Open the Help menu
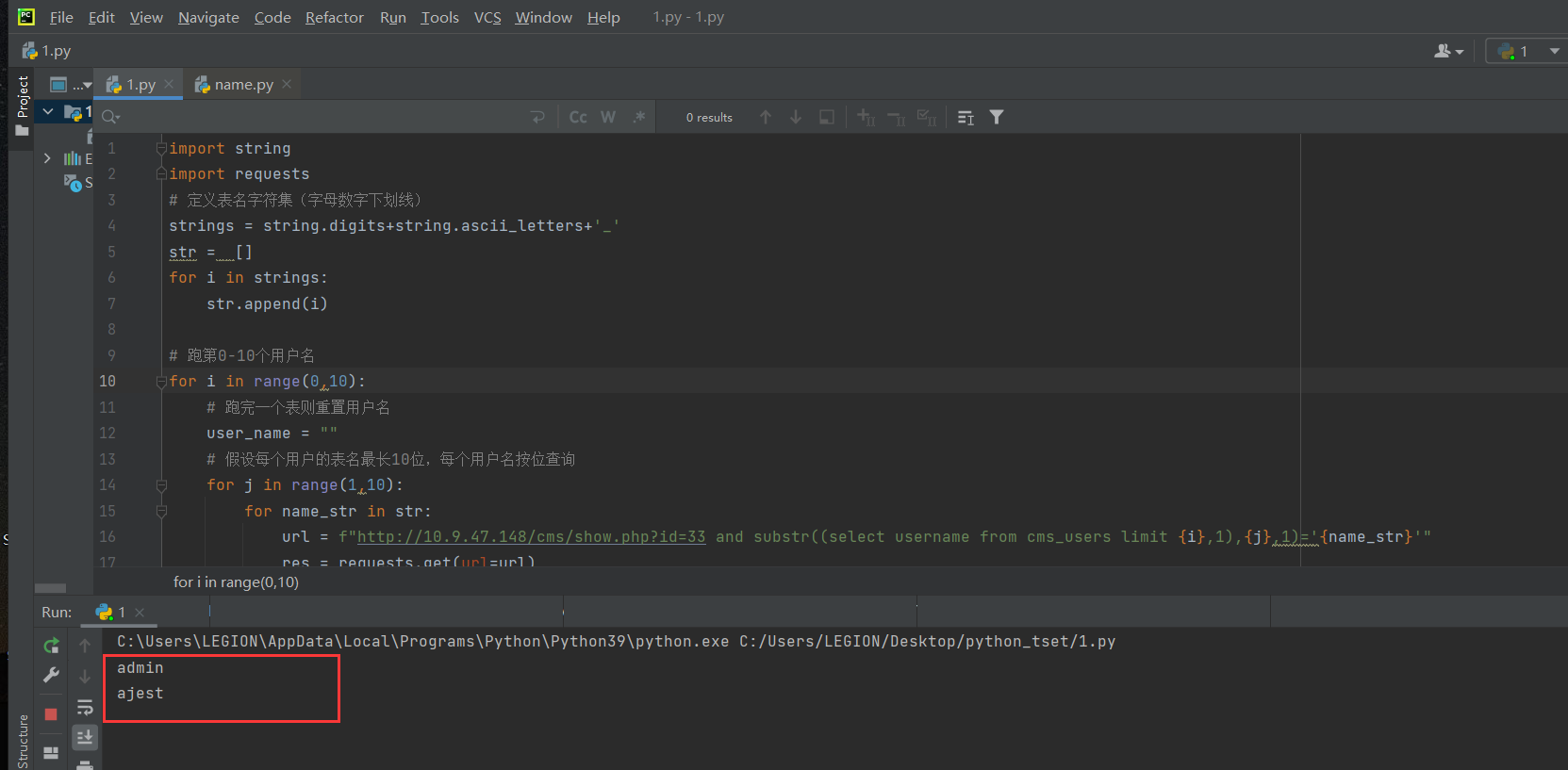Viewport: 1568px width, 770px height. pyautogui.click(x=603, y=17)
